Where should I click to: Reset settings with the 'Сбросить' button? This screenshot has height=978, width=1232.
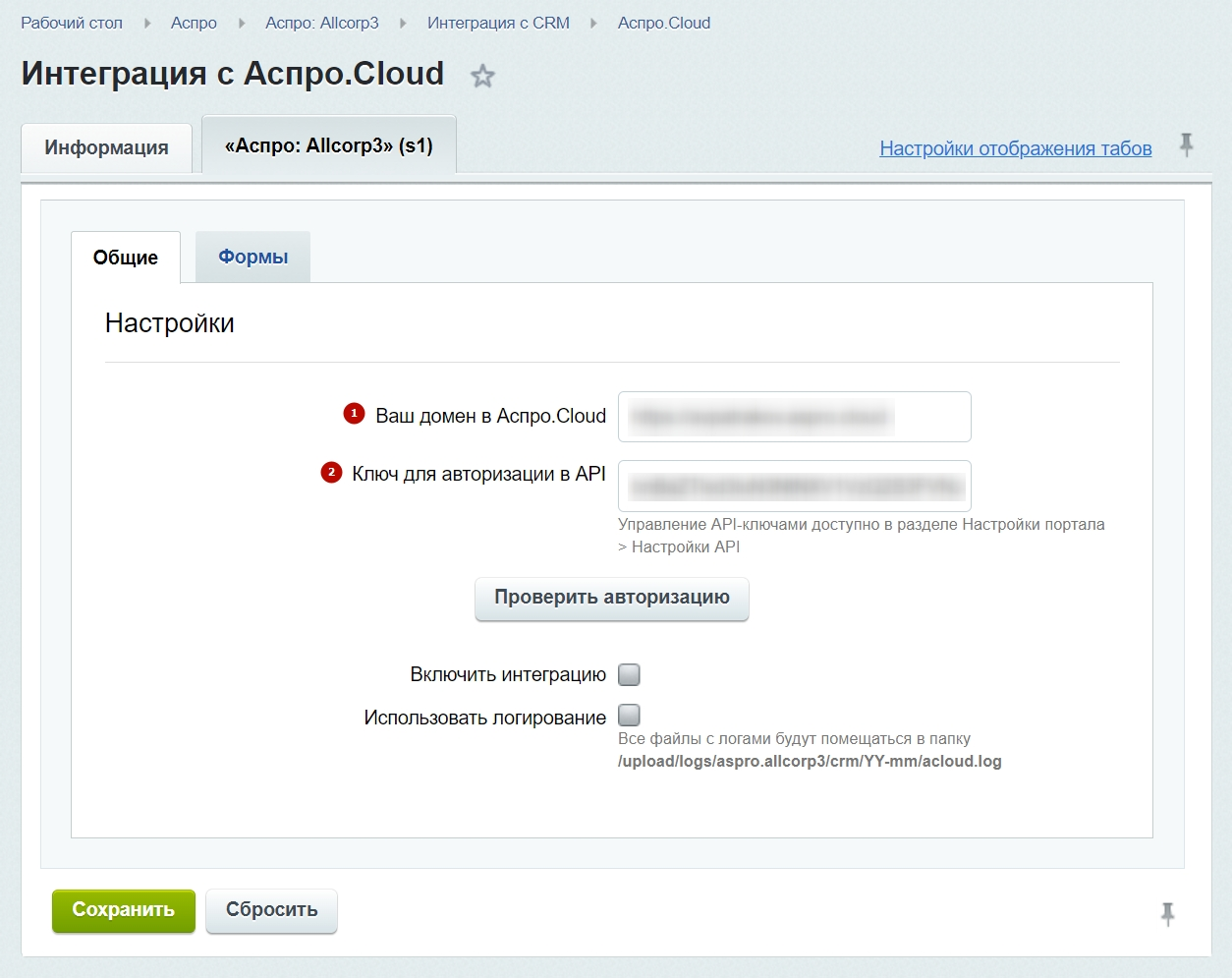272,910
